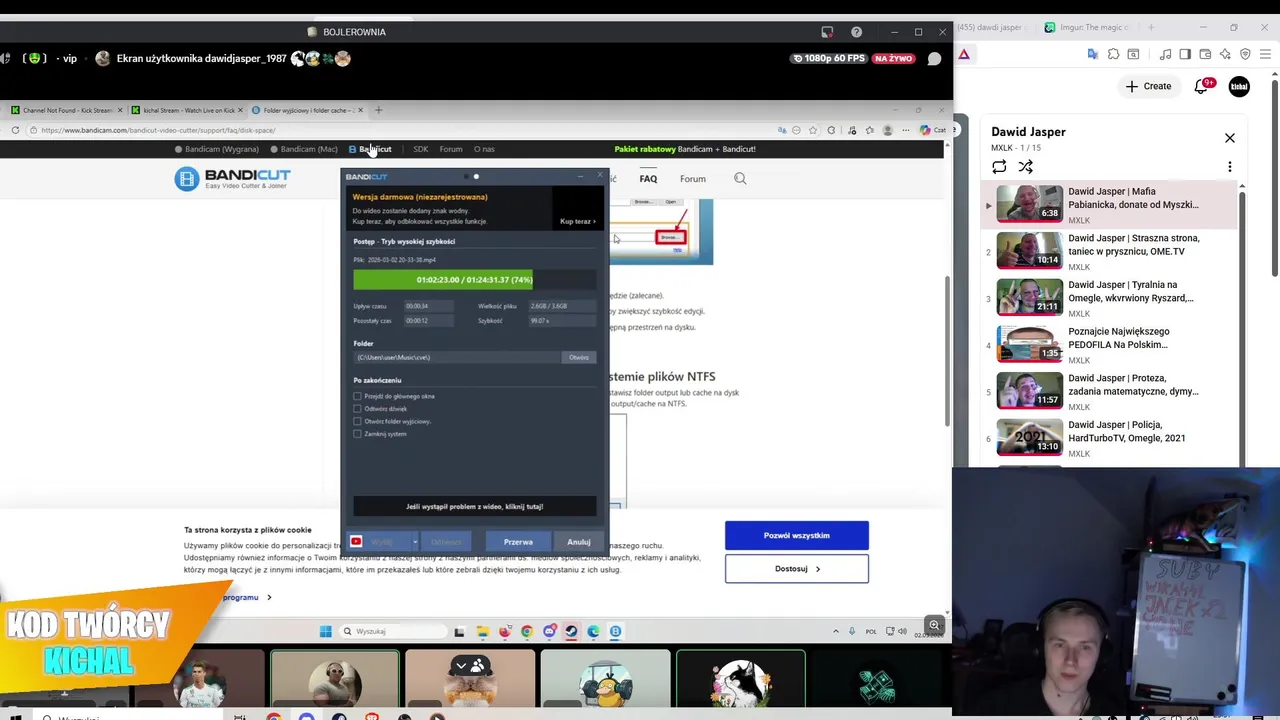Check 'Otwórz folder wyjściowy' option

point(357,421)
